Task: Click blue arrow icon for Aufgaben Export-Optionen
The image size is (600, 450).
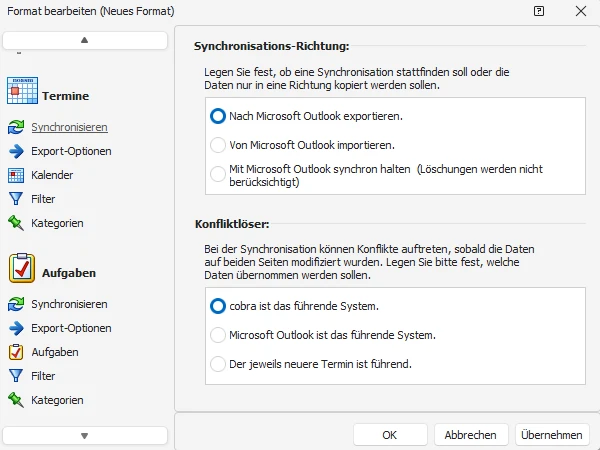Action: click(x=16, y=328)
